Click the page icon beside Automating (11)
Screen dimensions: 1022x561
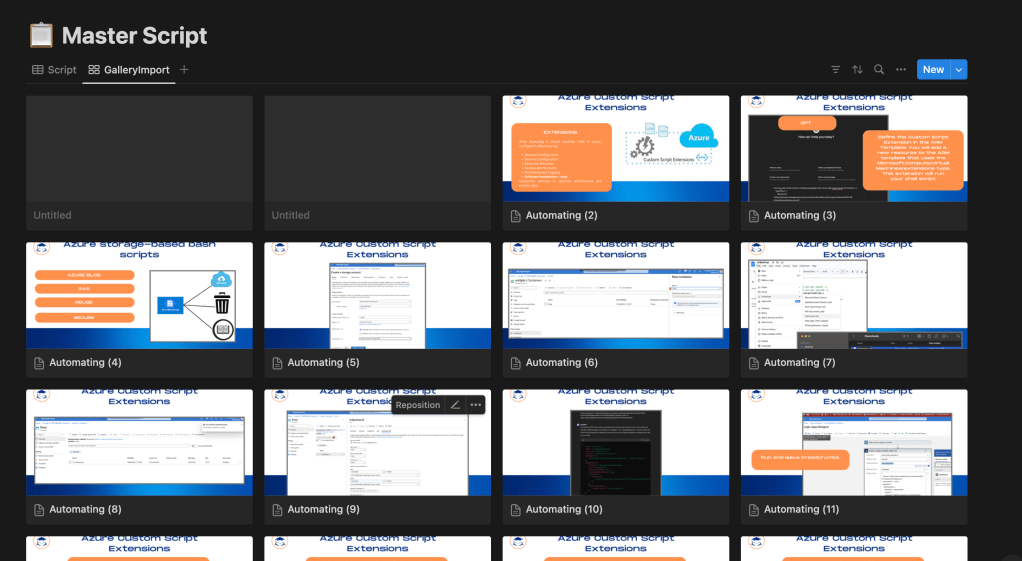(x=754, y=510)
